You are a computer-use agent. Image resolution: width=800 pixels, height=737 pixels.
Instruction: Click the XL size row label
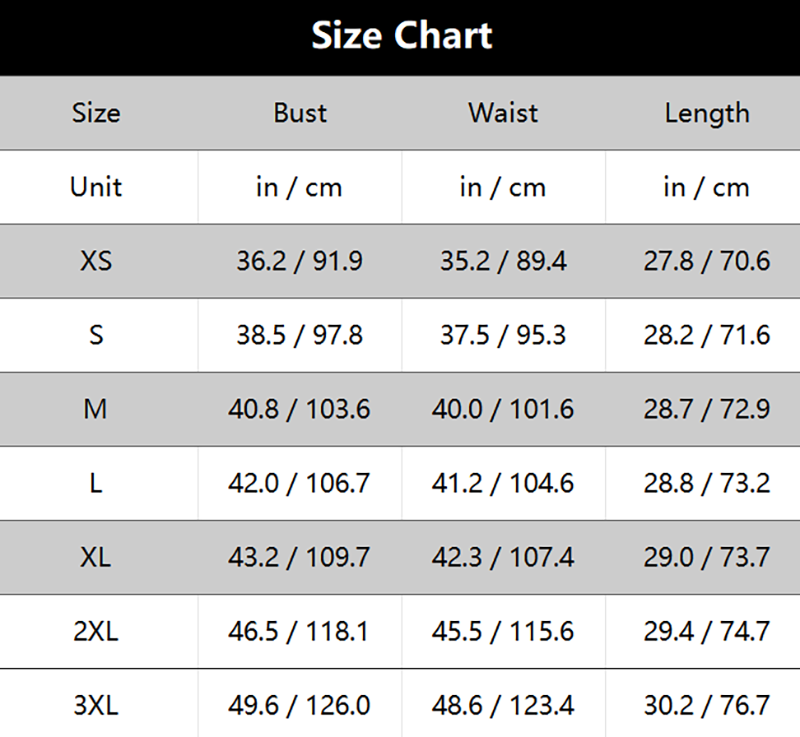(x=96, y=557)
